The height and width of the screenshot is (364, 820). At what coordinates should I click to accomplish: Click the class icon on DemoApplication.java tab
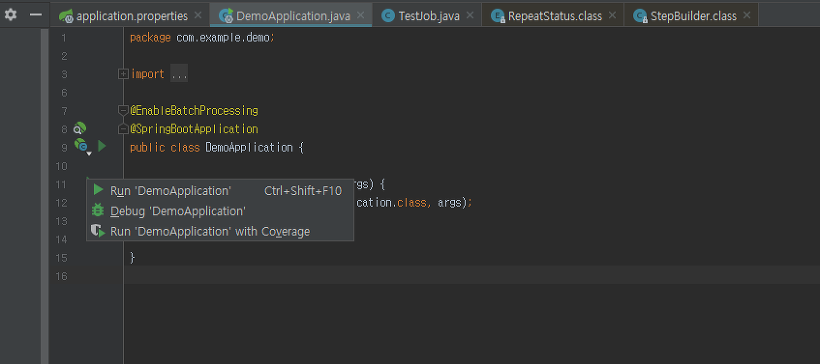226,16
